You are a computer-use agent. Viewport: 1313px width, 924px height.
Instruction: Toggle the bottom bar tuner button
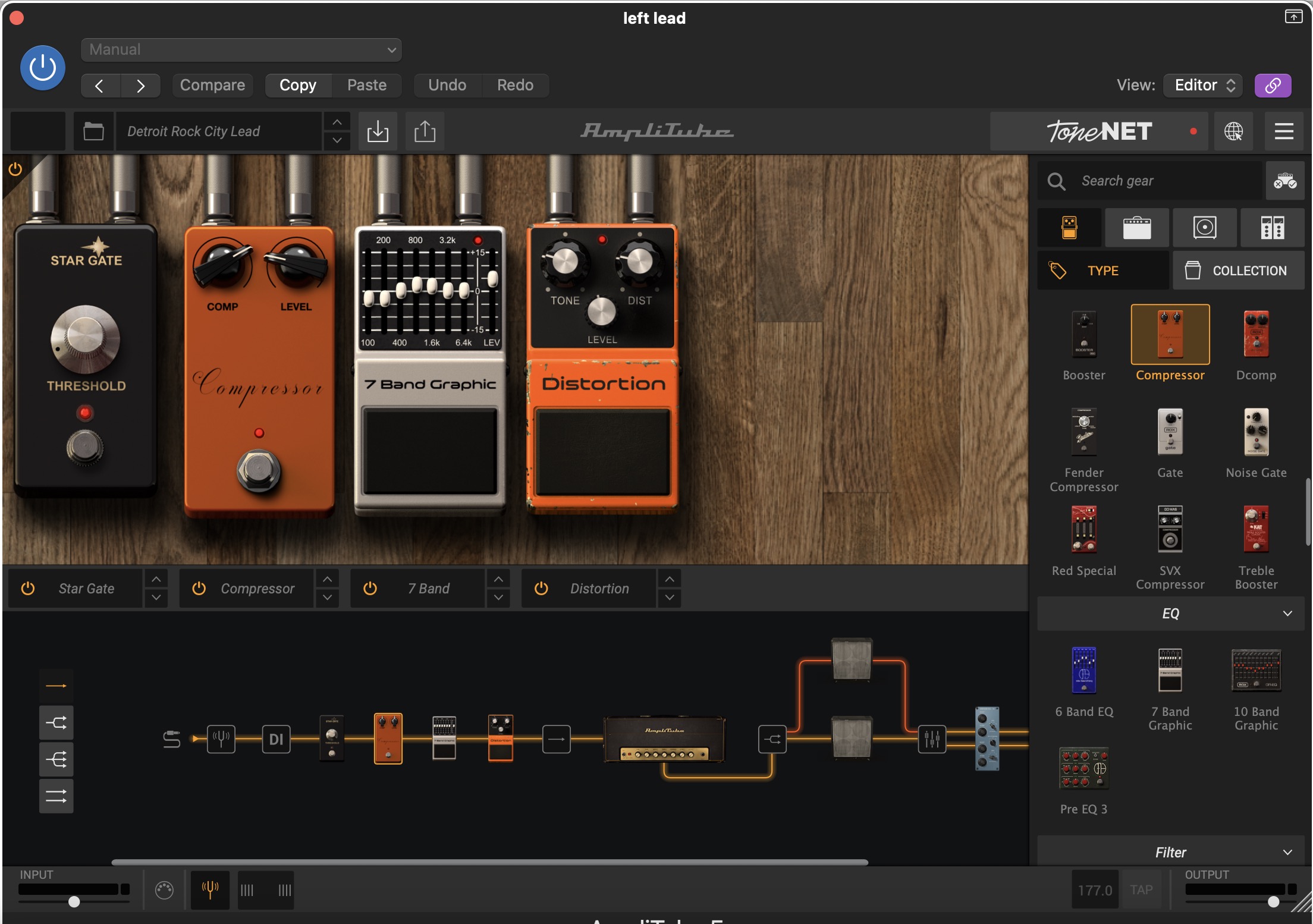click(210, 890)
